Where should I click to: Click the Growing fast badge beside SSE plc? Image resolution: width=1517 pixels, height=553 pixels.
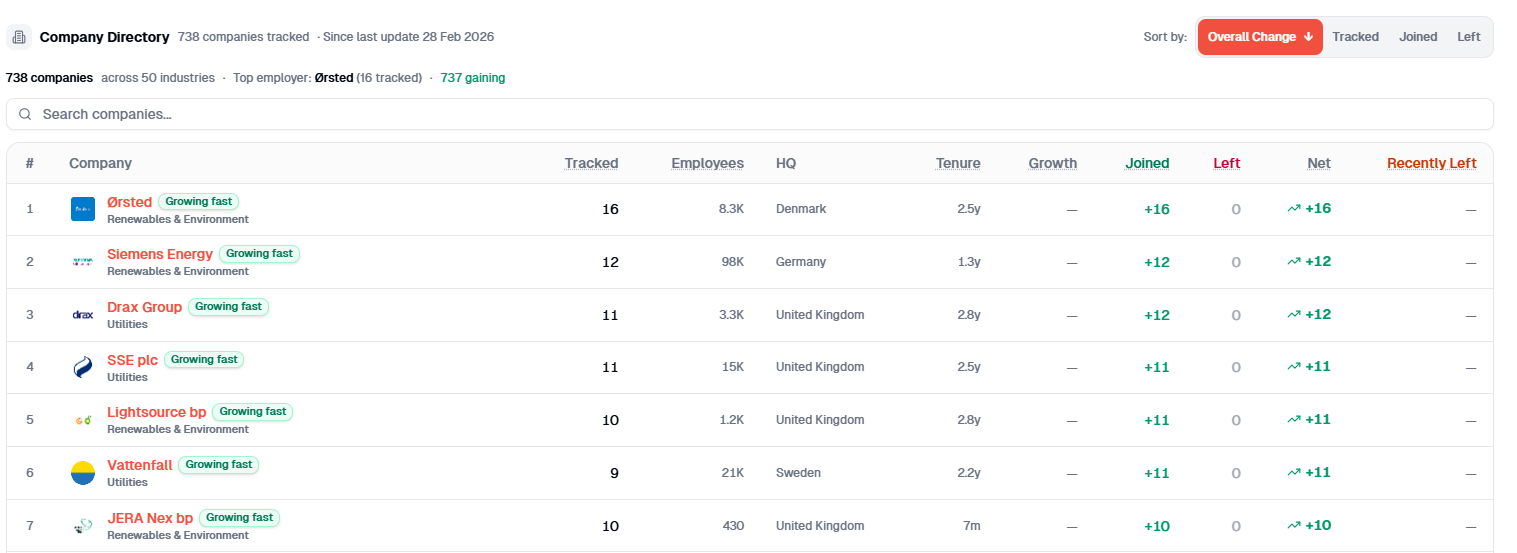[204, 359]
